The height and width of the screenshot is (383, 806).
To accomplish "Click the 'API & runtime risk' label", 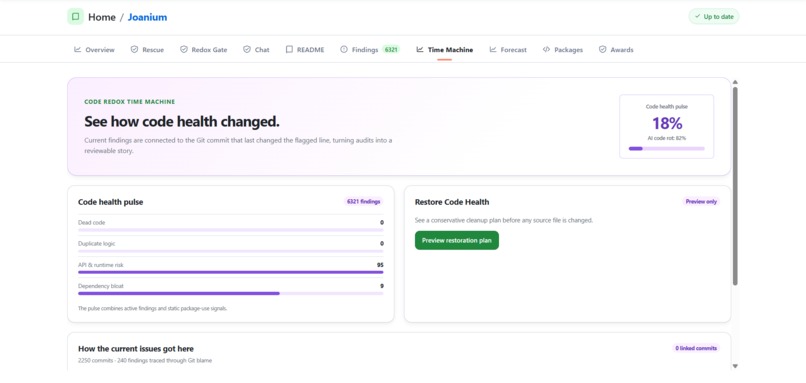I will 101,265.
